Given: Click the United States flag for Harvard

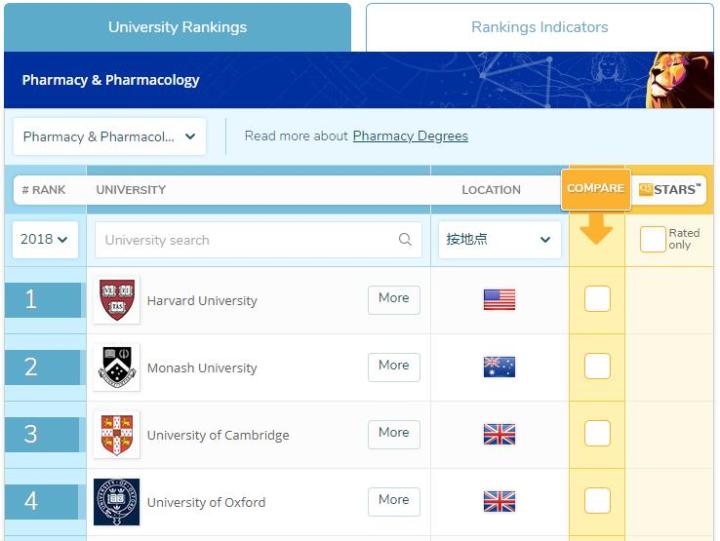Looking at the screenshot, I should click(x=499, y=299).
